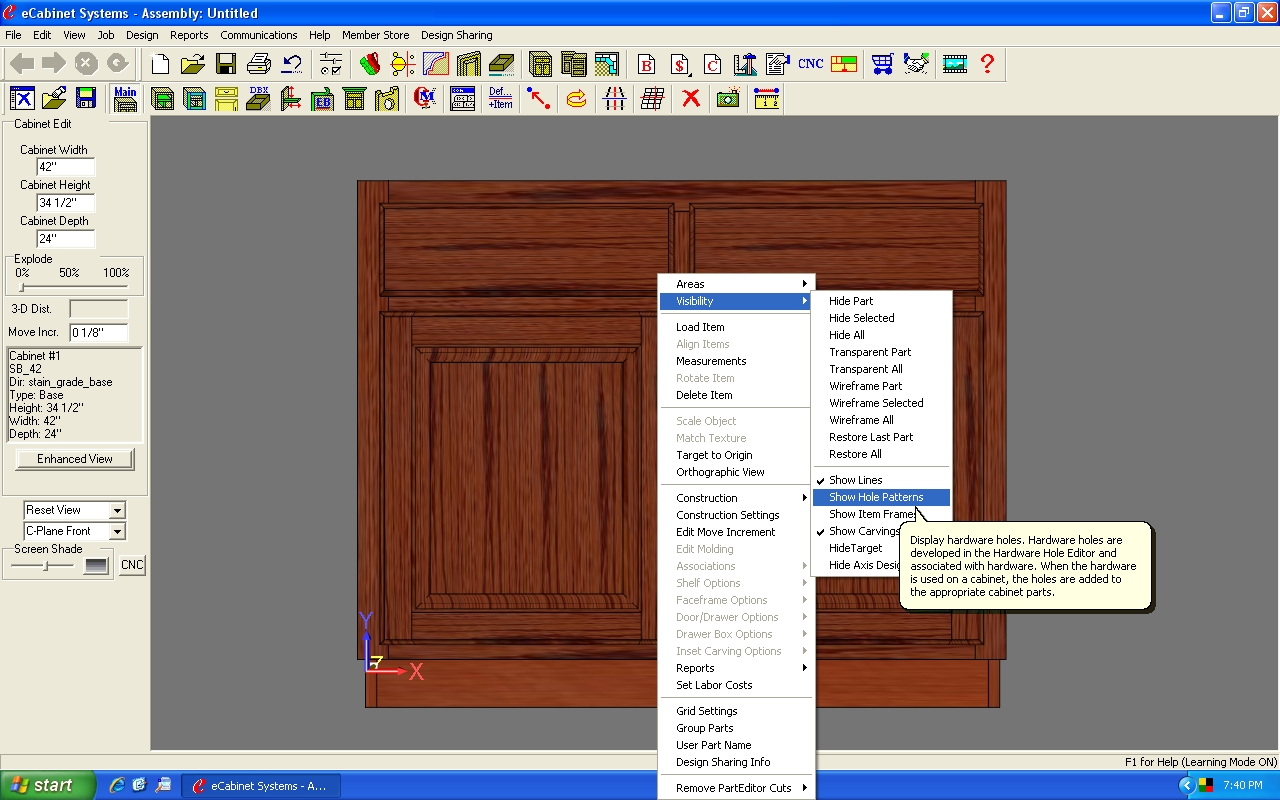The width and height of the screenshot is (1280, 800).
Task: Print using the printer icon
Action: pos(259,64)
